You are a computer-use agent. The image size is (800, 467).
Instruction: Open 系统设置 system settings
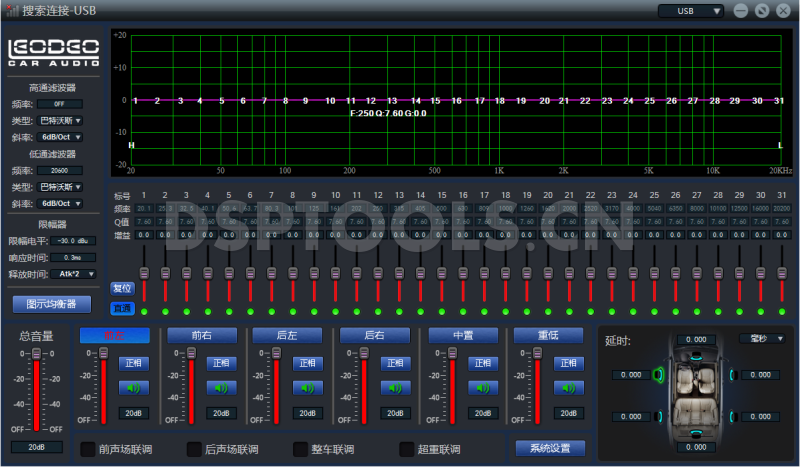pos(550,448)
